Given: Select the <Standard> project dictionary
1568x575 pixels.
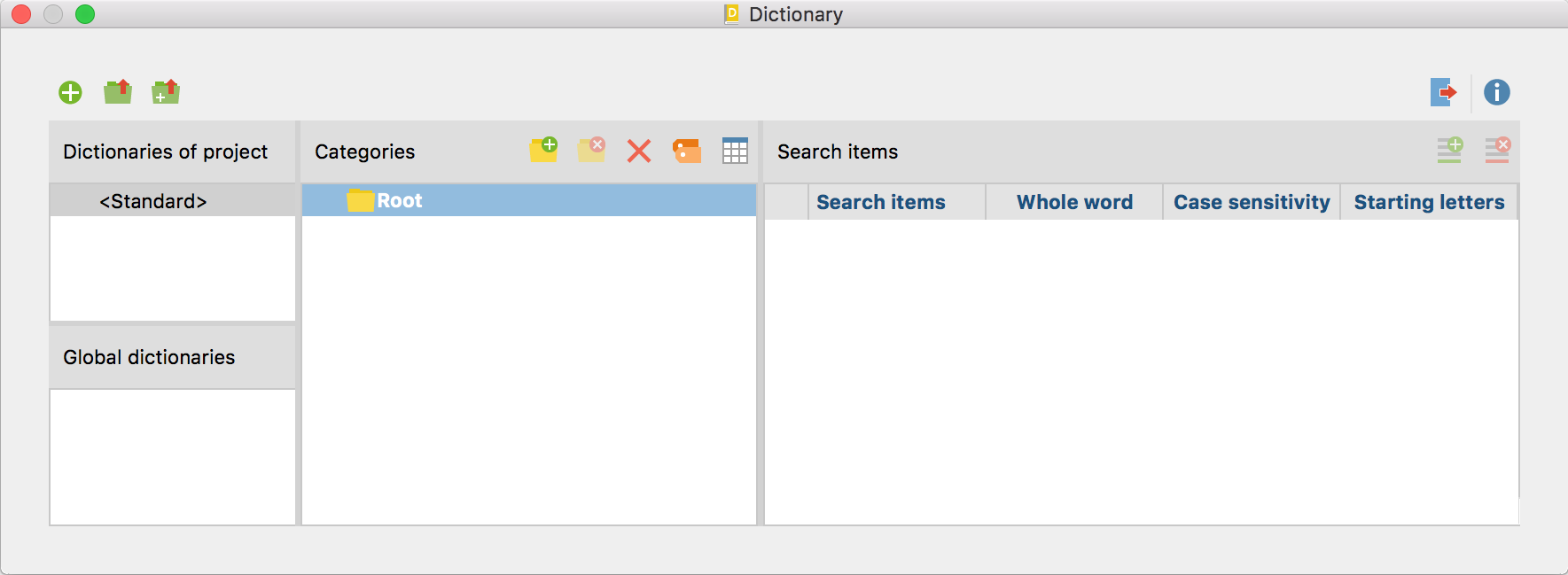Looking at the screenshot, I should point(173,201).
